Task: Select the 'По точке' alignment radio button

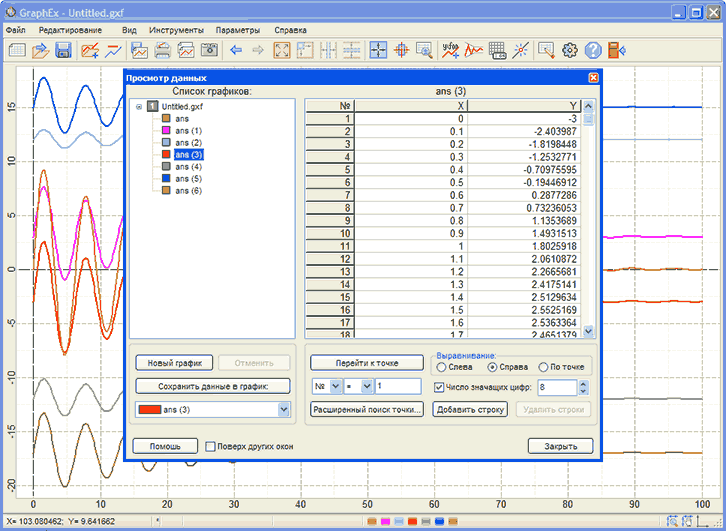Action: click(x=544, y=367)
